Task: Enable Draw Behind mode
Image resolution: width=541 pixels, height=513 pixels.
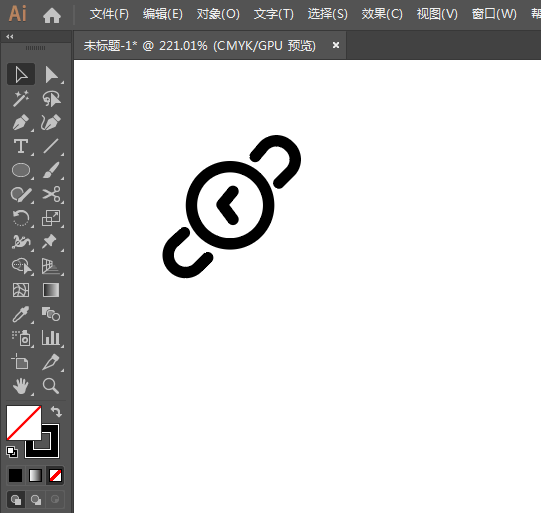Action: (36, 500)
